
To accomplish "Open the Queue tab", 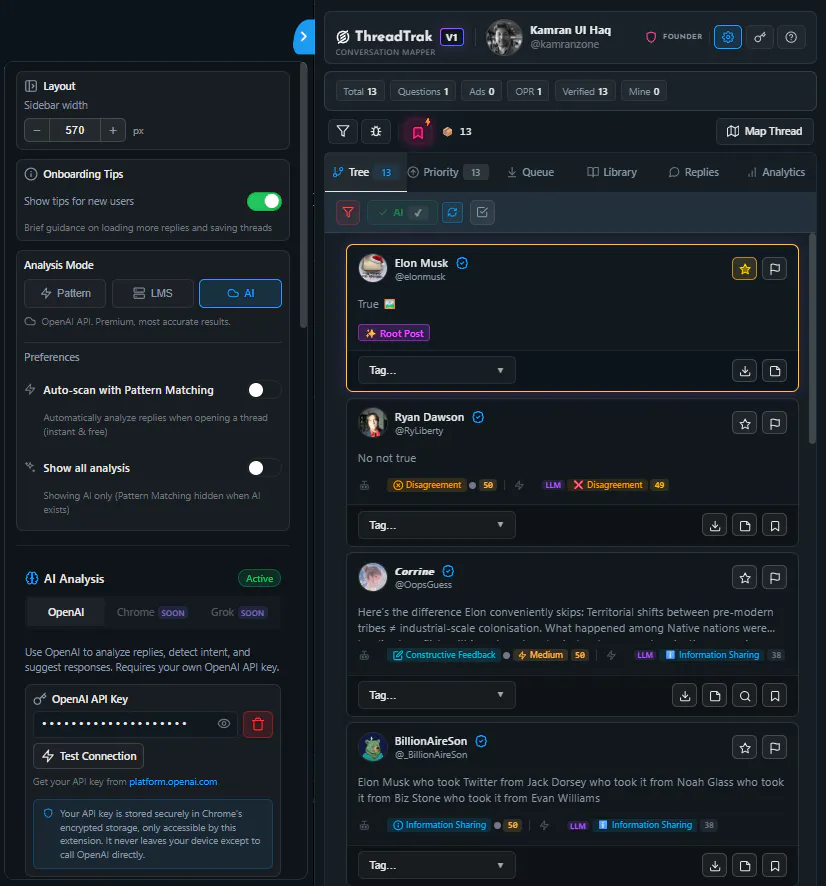I will pos(531,172).
